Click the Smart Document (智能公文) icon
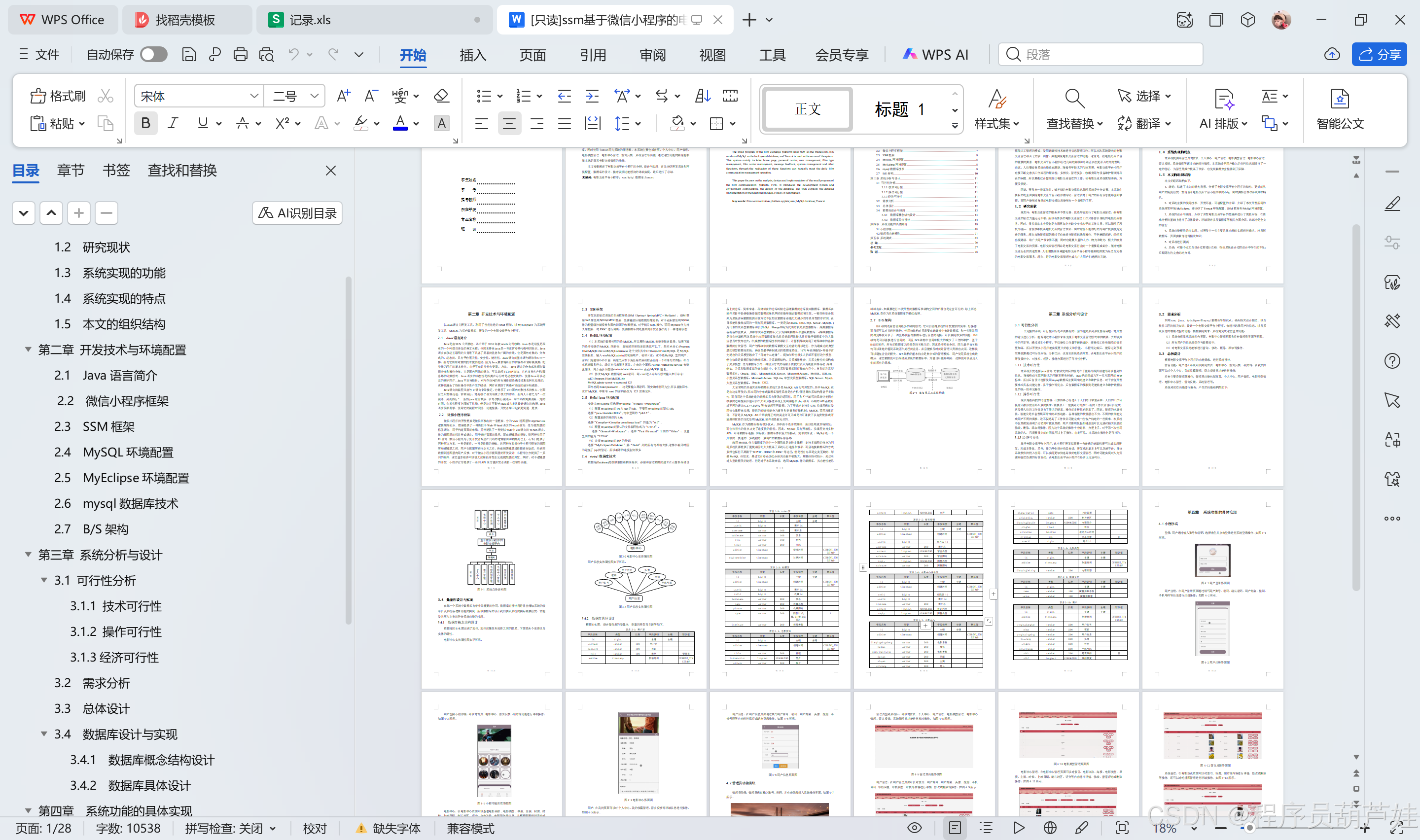 (1340, 98)
